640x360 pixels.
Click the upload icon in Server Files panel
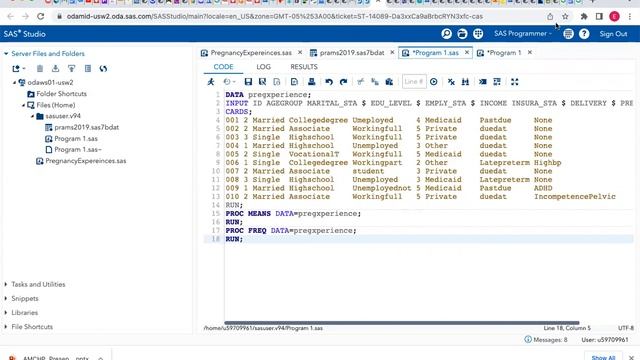coord(71,69)
